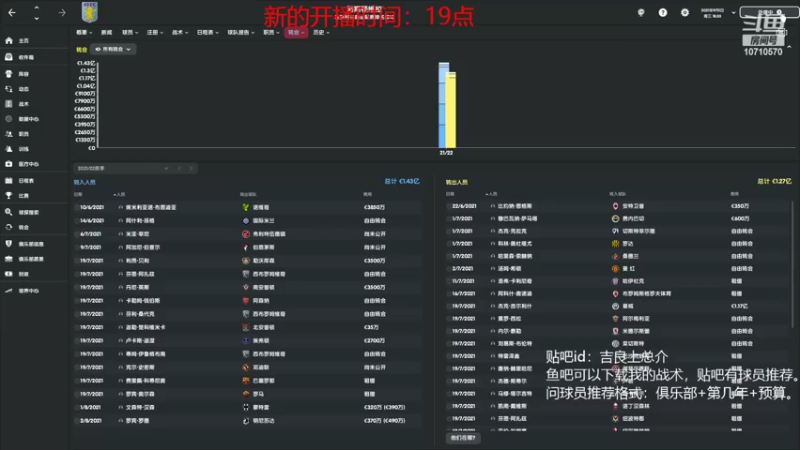Go back with the left arrow

point(12,12)
